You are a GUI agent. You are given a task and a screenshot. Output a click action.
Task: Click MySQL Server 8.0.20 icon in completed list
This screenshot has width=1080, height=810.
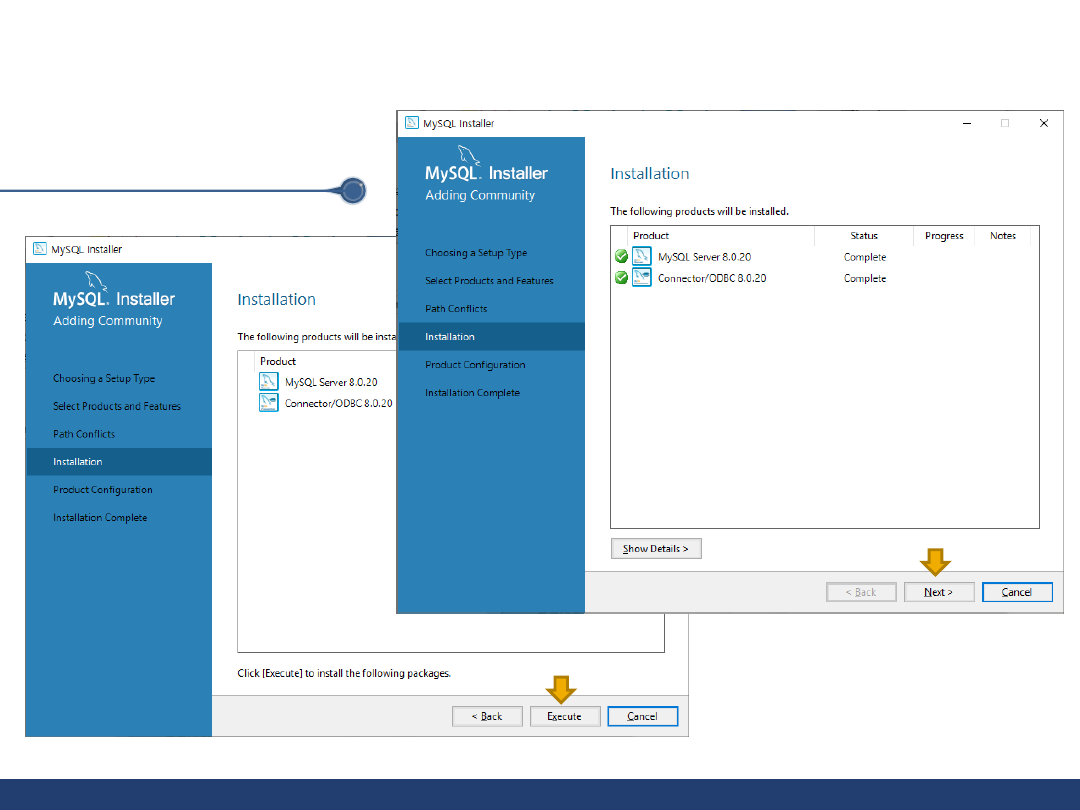coord(642,257)
